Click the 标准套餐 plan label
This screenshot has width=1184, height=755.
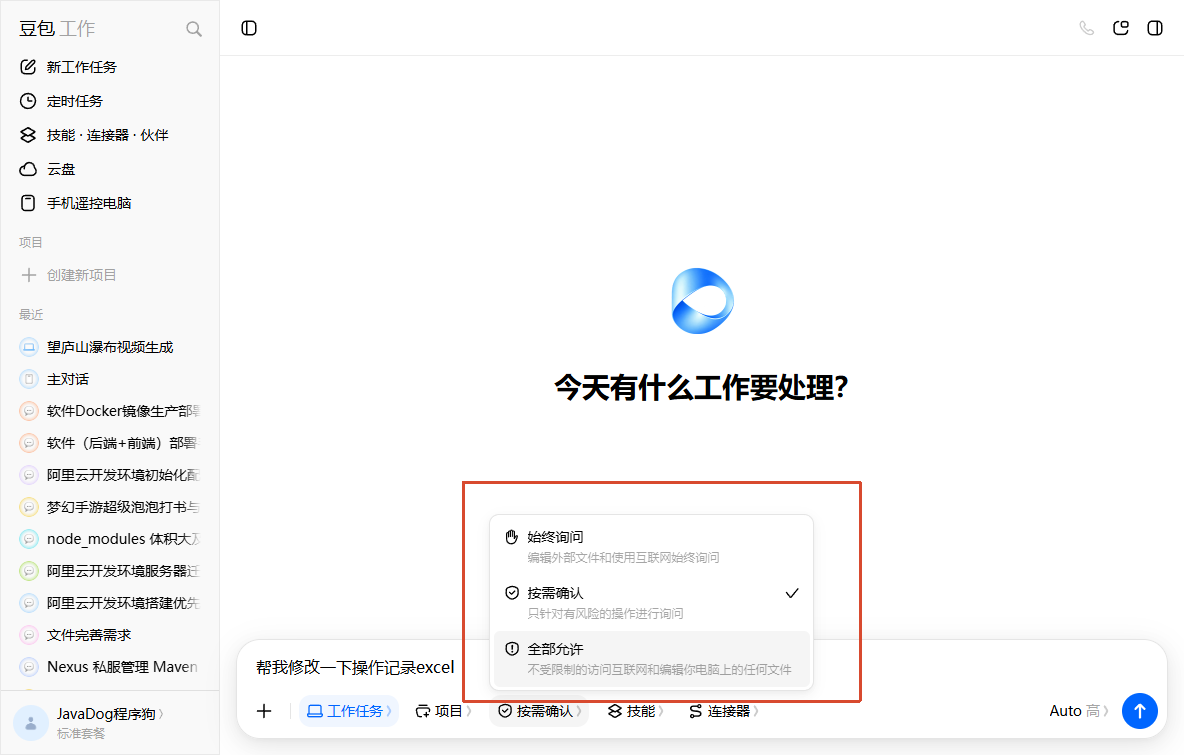point(81,734)
